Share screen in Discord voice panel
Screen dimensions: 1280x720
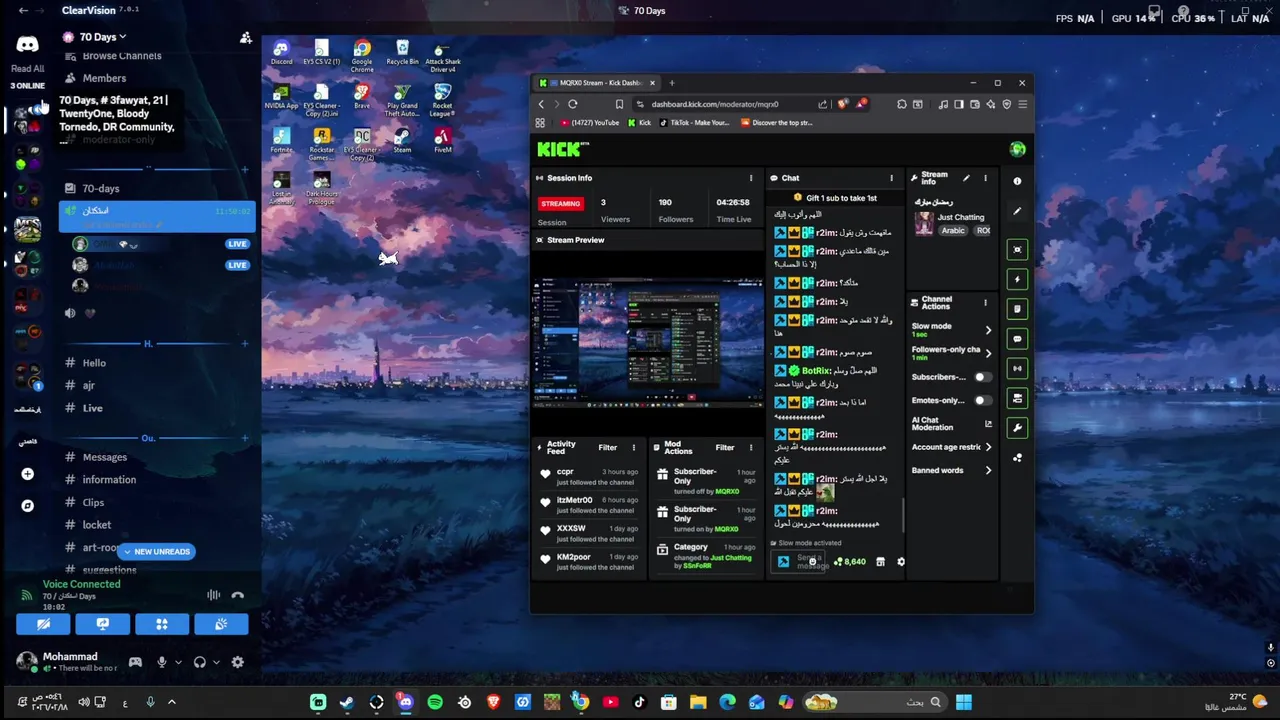pyautogui.click(x=102, y=624)
